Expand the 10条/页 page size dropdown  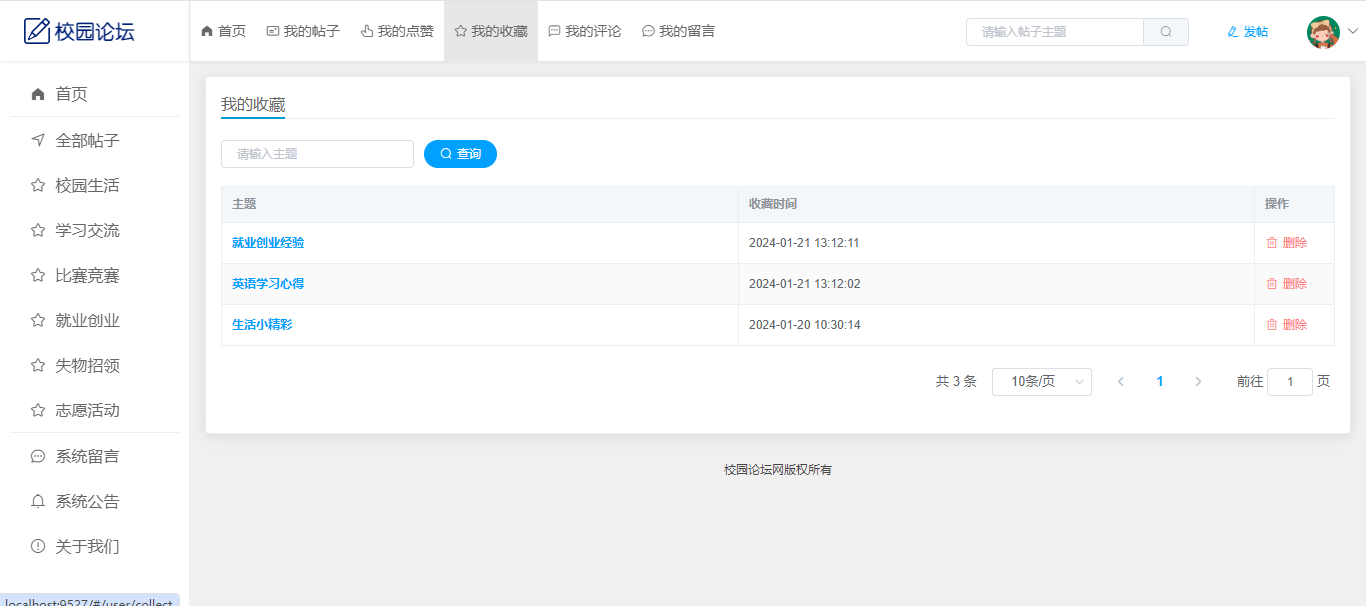tap(1041, 382)
